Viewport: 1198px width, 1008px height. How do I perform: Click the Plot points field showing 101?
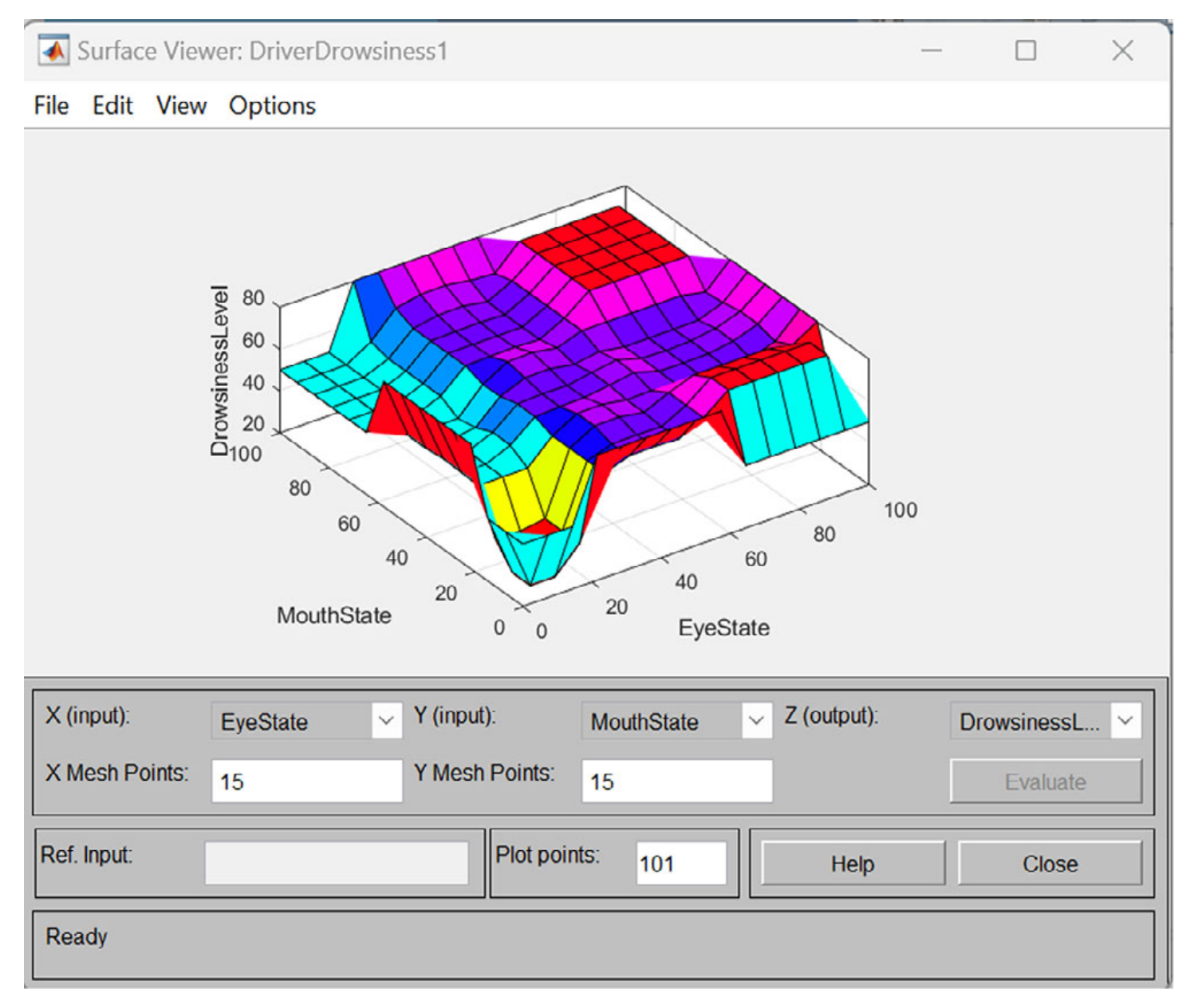[681, 864]
